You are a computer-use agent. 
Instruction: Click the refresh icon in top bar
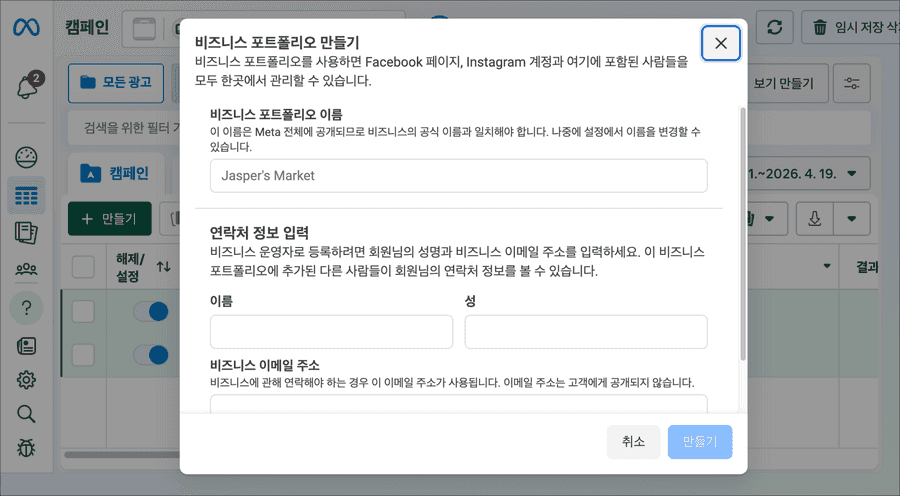pyautogui.click(x=774, y=27)
